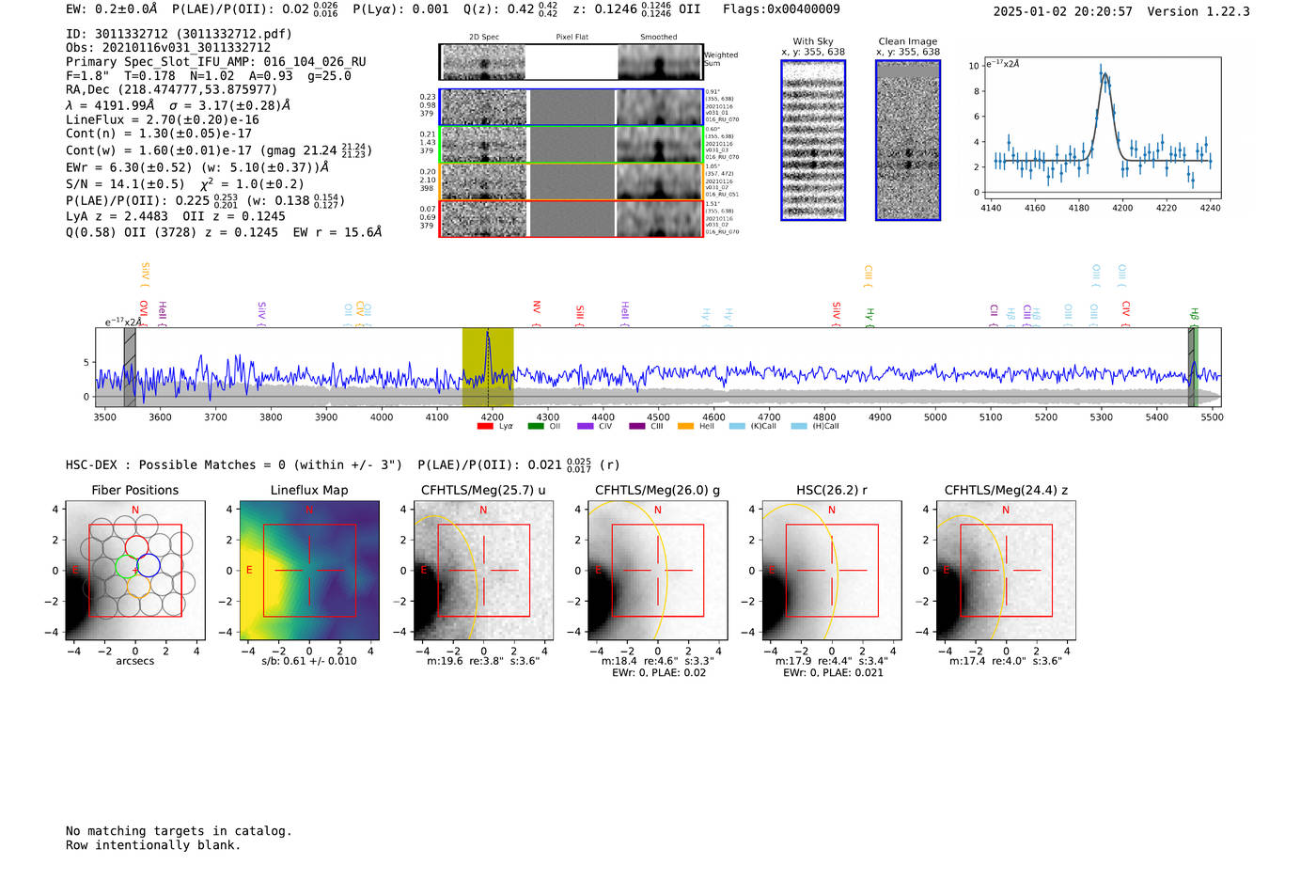Open the blue-bordered fiber spectrum row
The image size is (1316, 896).
[571, 107]
